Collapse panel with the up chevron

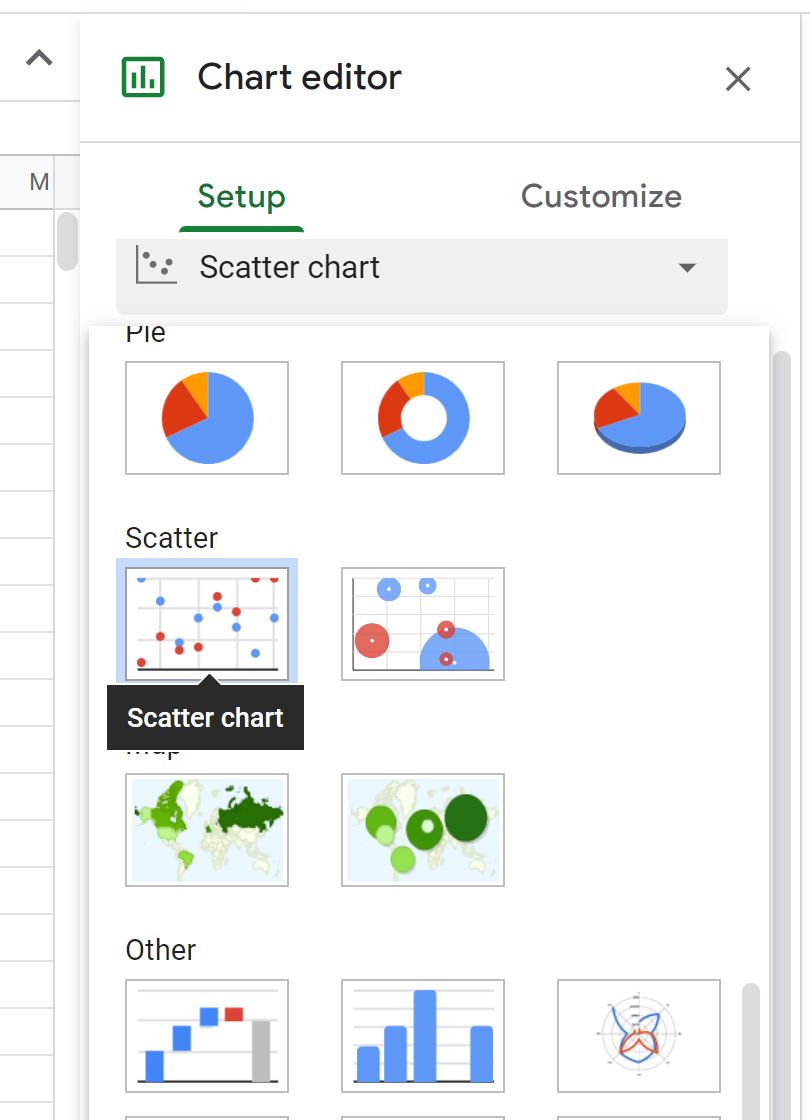[39, 57]
